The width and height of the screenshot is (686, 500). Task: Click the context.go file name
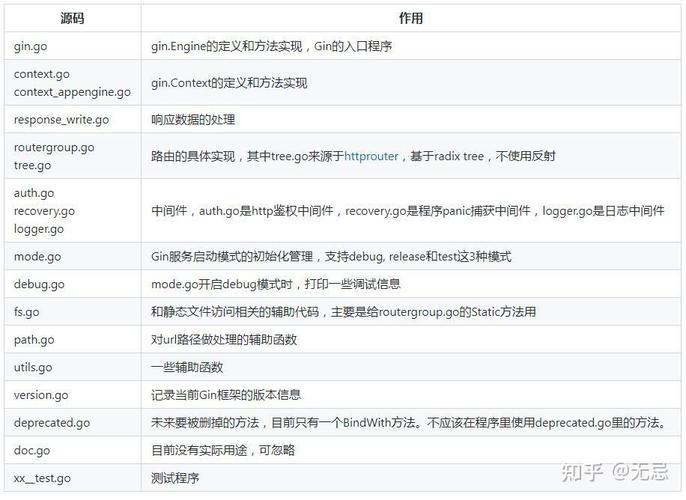coord(42,74)
